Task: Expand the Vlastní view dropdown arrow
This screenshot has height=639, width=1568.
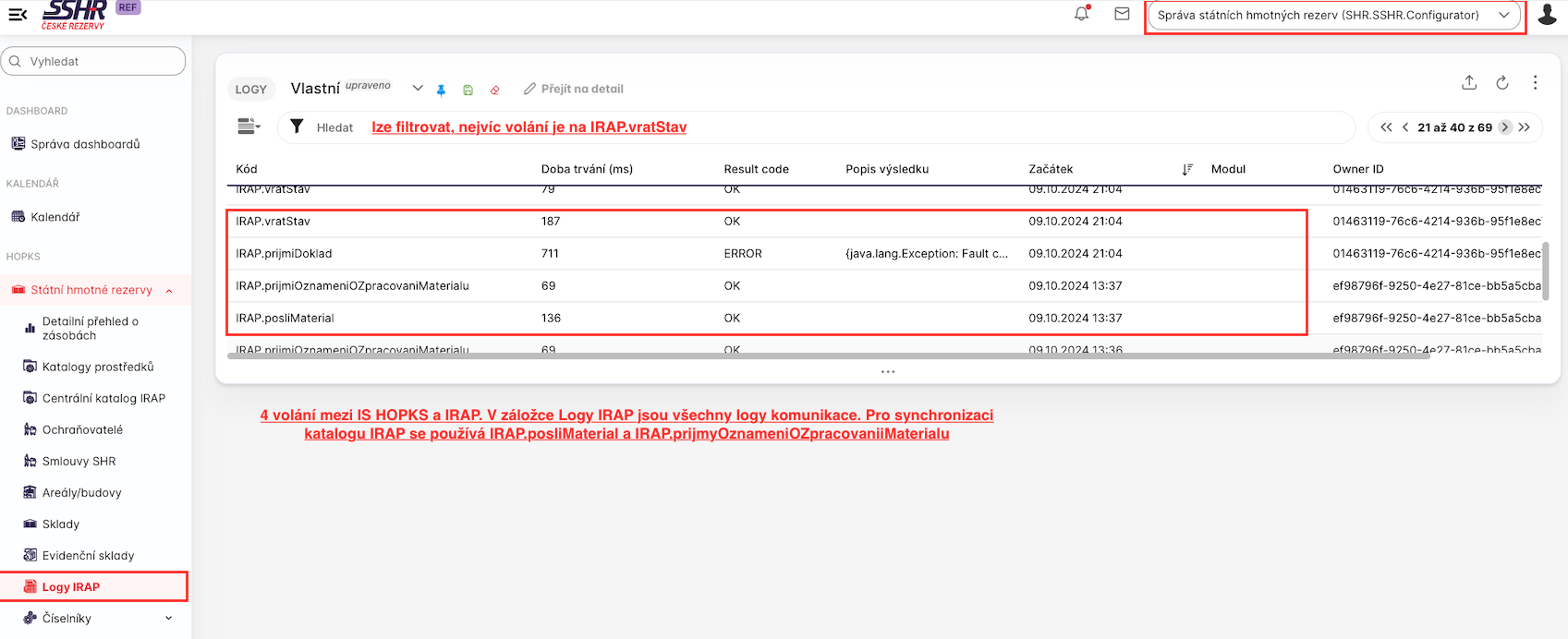Action: [x=418, y=89]
